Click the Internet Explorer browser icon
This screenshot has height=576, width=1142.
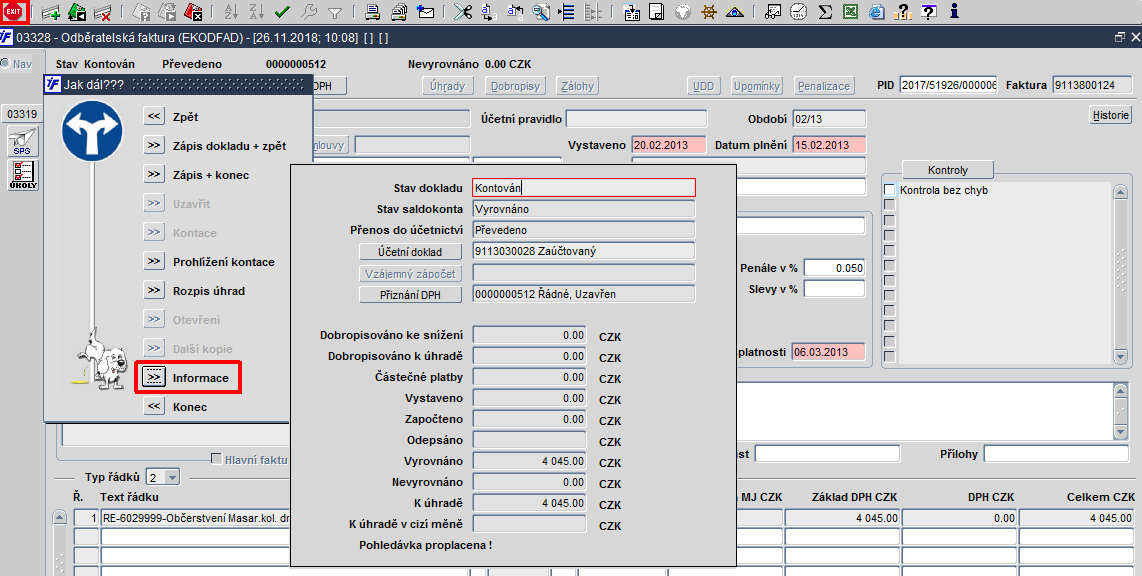pyautogui.click(x=876, y=12)
